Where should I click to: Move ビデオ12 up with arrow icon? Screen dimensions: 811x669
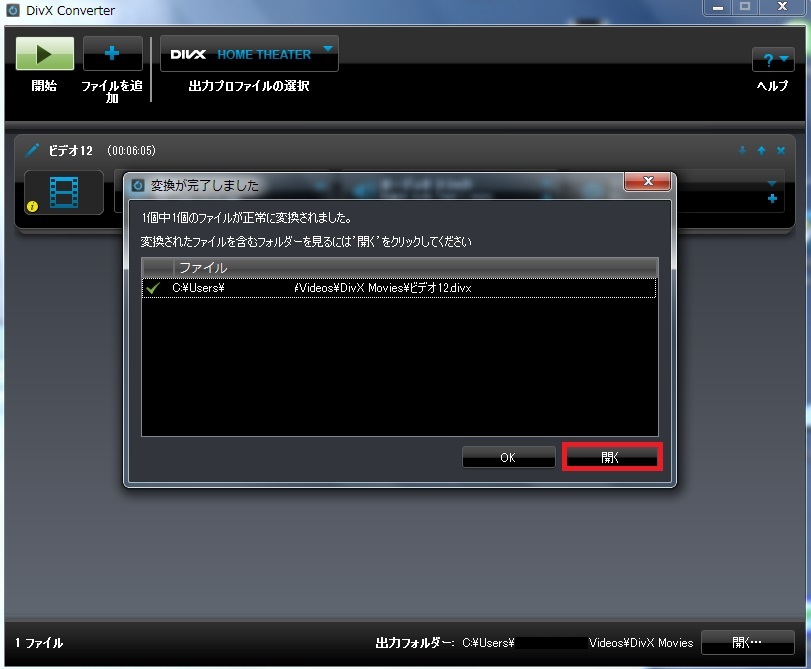pos(761,150)
